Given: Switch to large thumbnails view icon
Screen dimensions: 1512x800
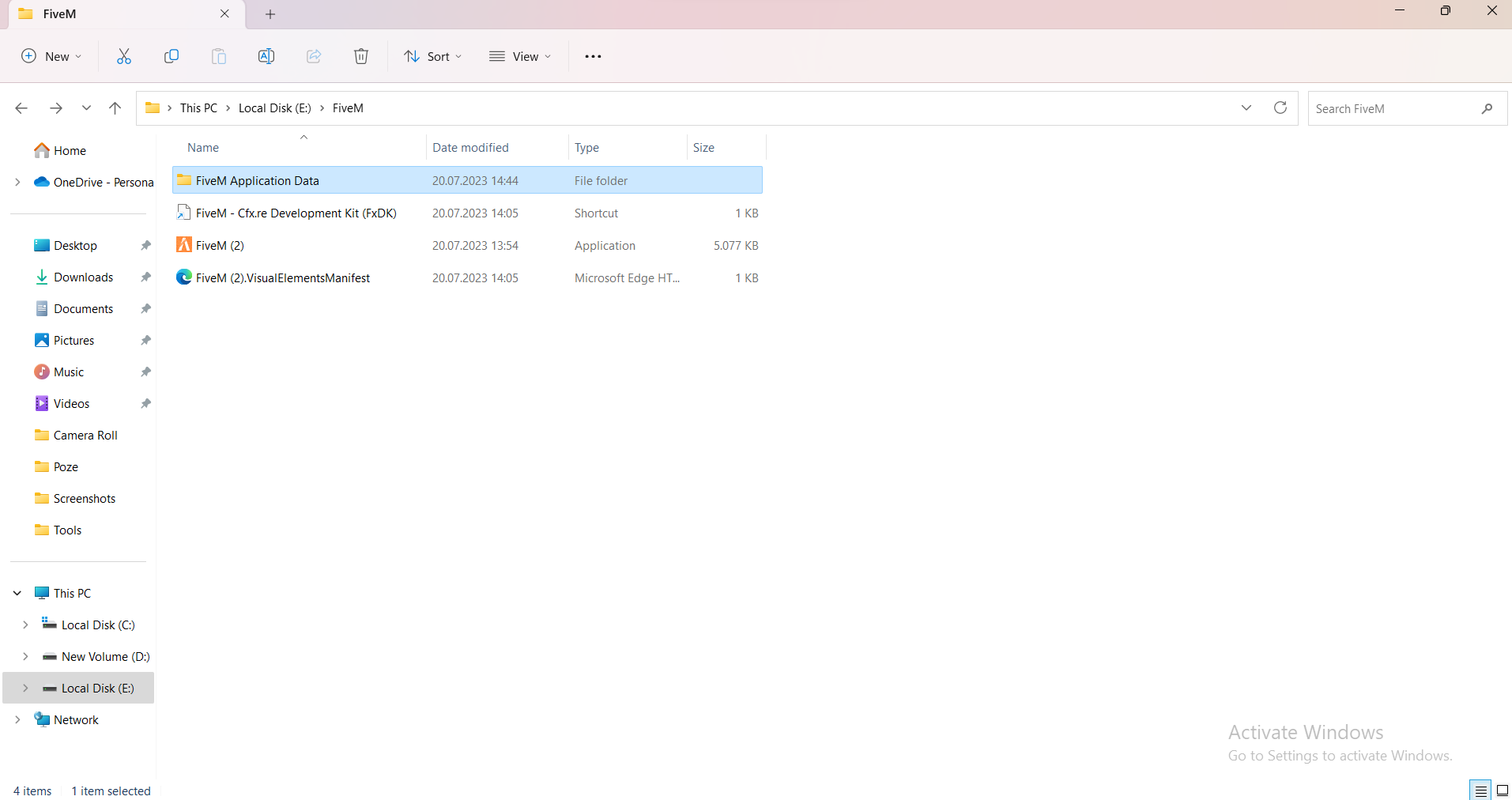Looking at the screenshot, I should point(1503,791).
